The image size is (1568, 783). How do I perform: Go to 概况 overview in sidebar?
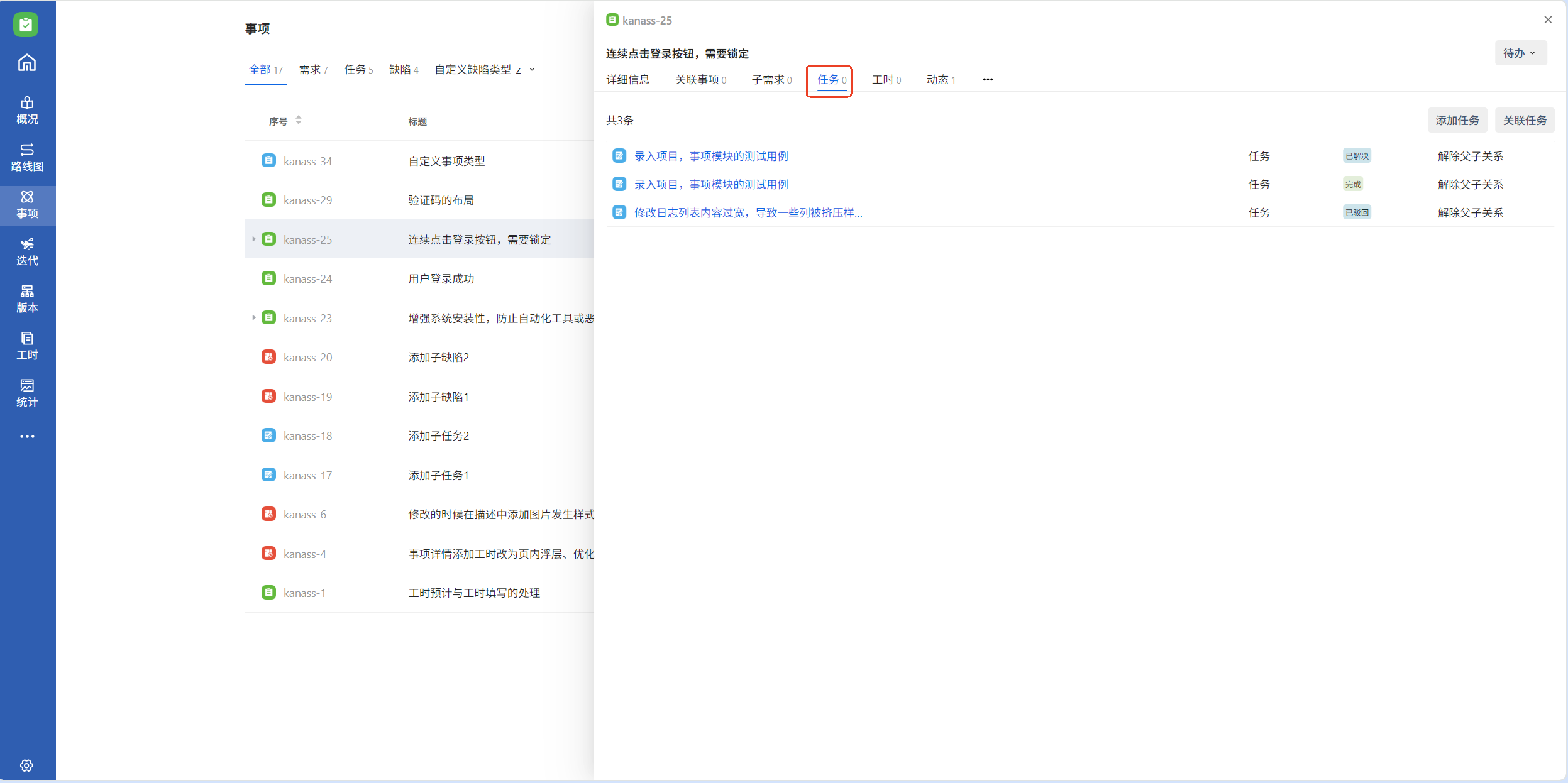coord(27,111)
